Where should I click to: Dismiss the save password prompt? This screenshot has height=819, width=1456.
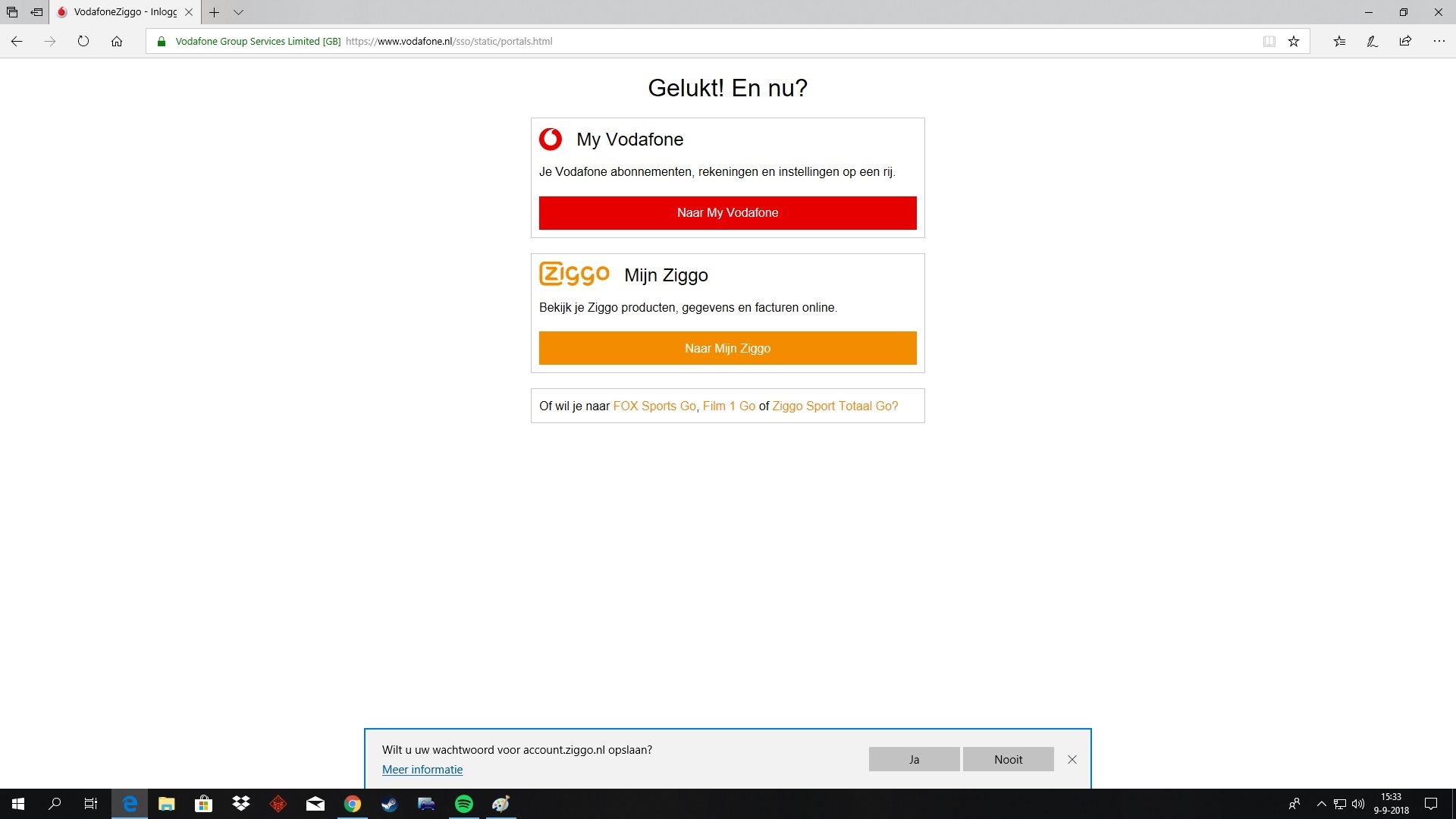[1072, 759]
